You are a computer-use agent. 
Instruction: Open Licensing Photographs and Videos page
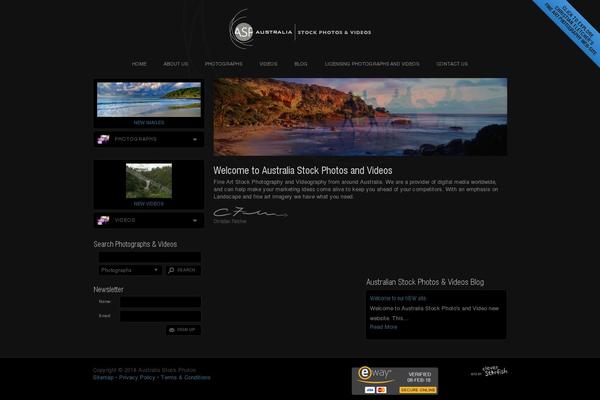coord(372,64)
